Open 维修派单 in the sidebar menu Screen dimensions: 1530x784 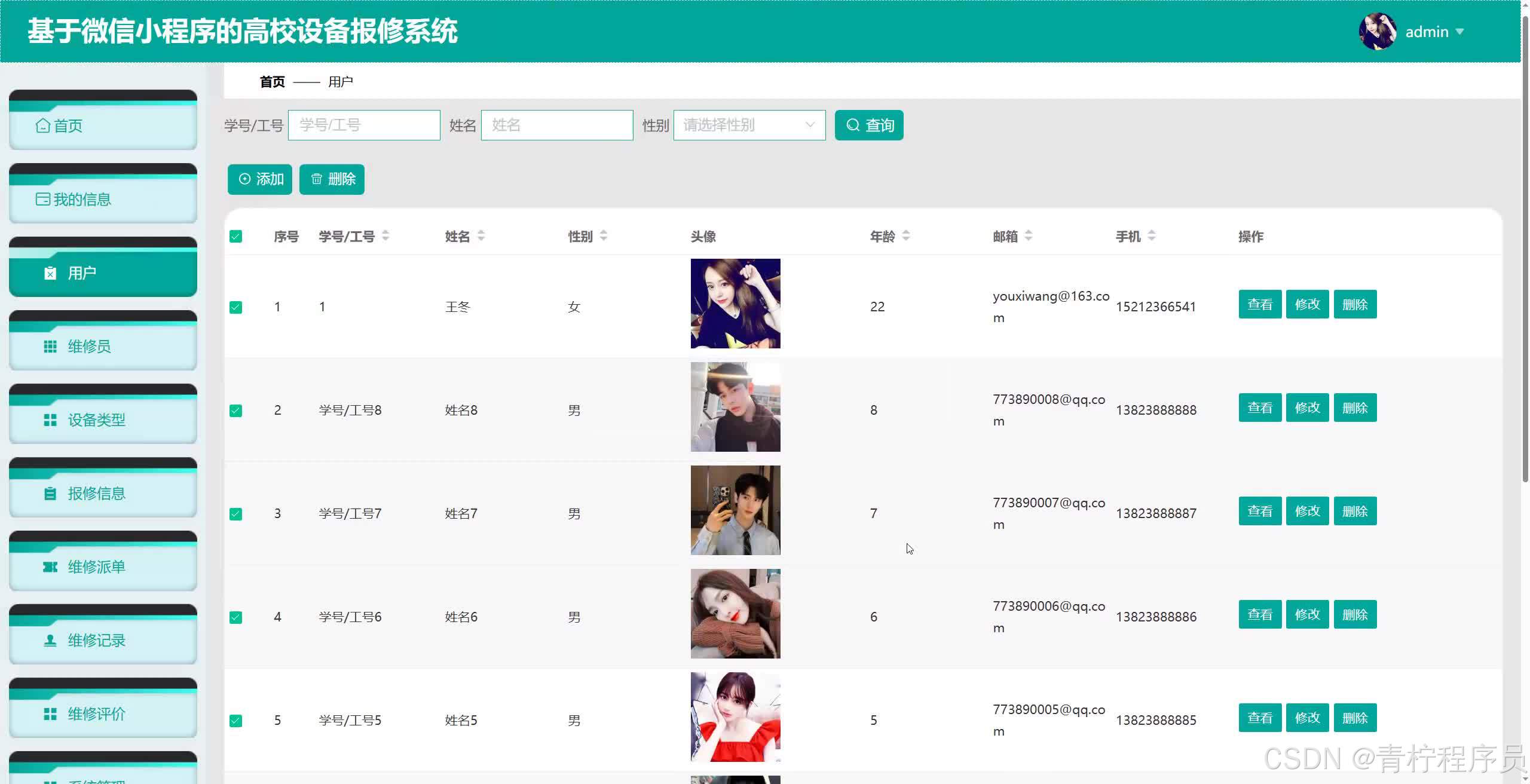pos(103,561)
